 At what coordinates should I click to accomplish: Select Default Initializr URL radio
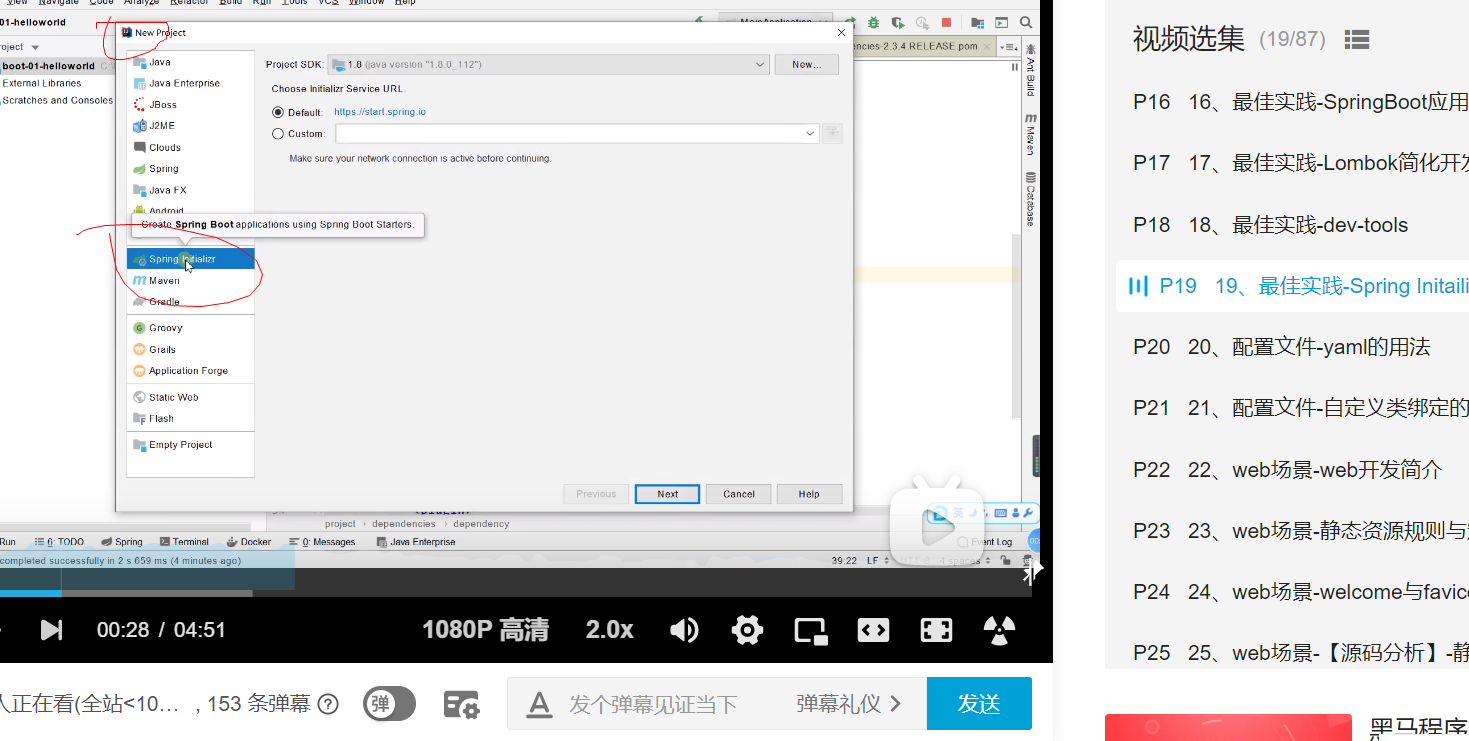tap(278, 112)
